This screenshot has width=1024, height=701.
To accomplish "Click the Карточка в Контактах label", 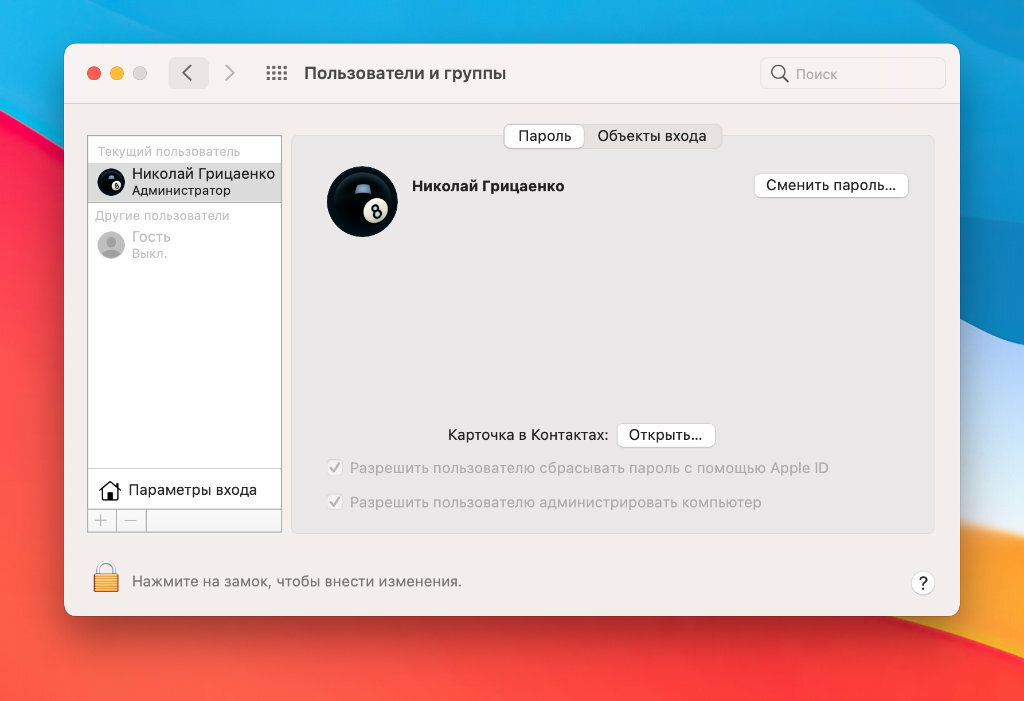I will pyautogui.click(x=528, y=435).
